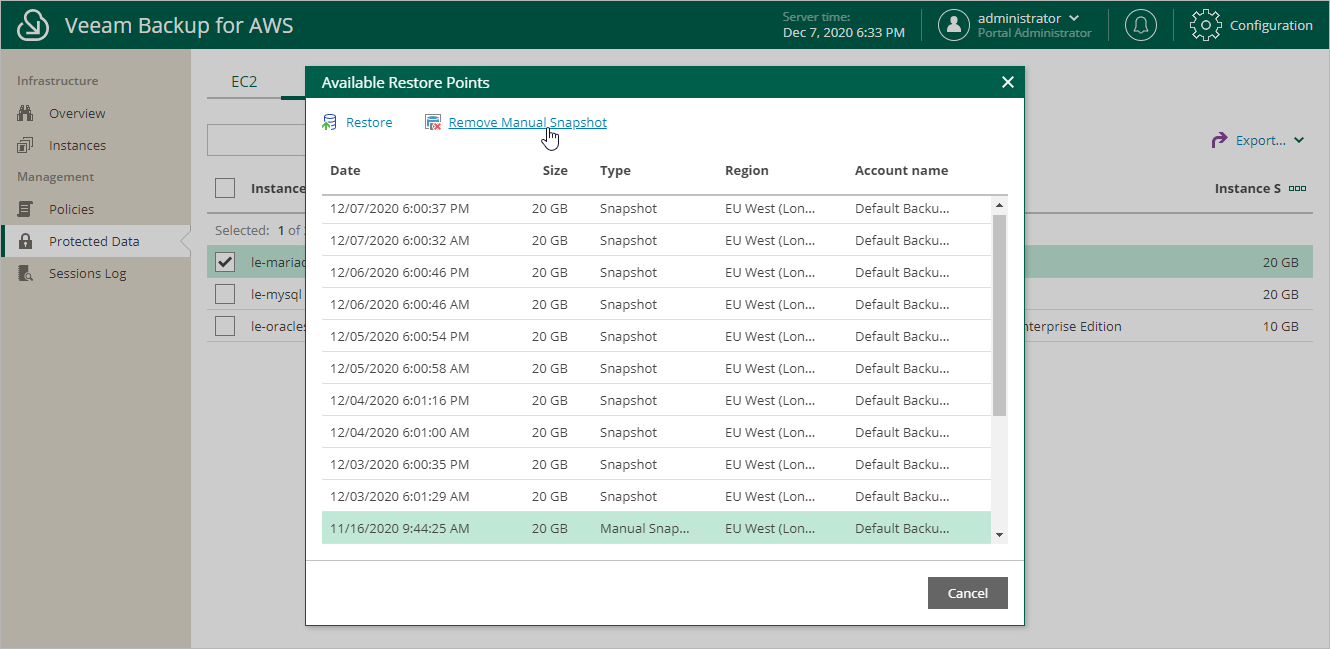Click the Instances sidebar icon
This screenshot has width=1330, height=649.
(26, 146)
